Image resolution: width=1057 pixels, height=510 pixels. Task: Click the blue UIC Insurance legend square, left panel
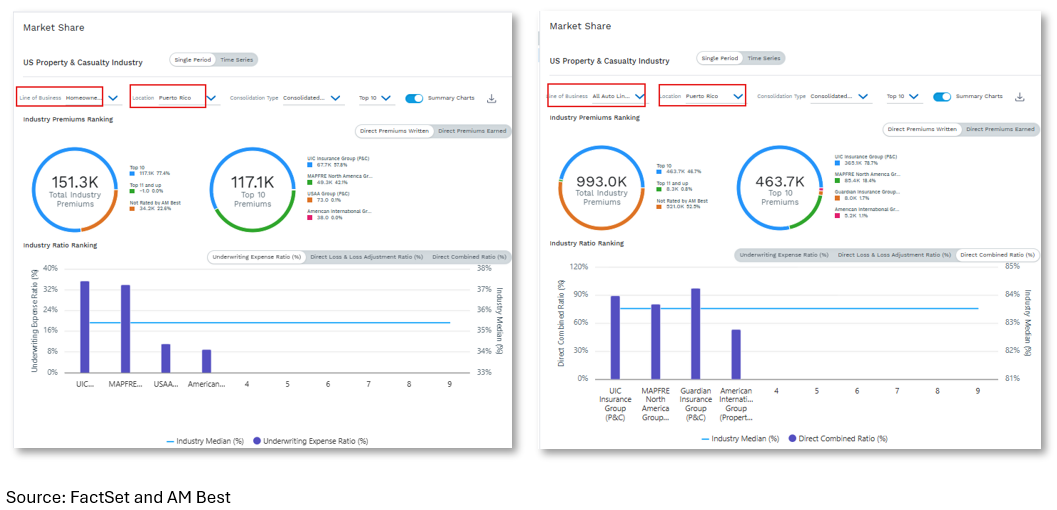click(x=310, y=165)
